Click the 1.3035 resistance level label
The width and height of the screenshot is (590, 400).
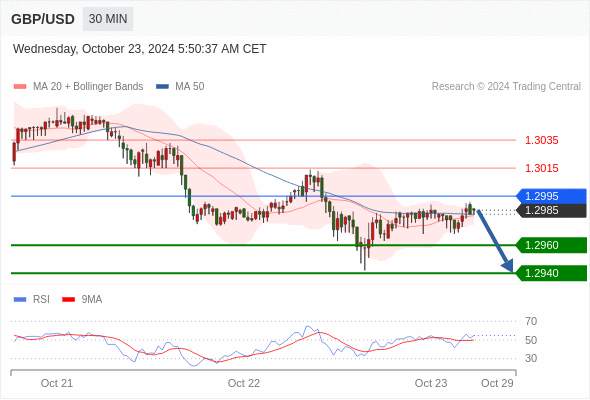pyautogui.click(x=541, y=140)
